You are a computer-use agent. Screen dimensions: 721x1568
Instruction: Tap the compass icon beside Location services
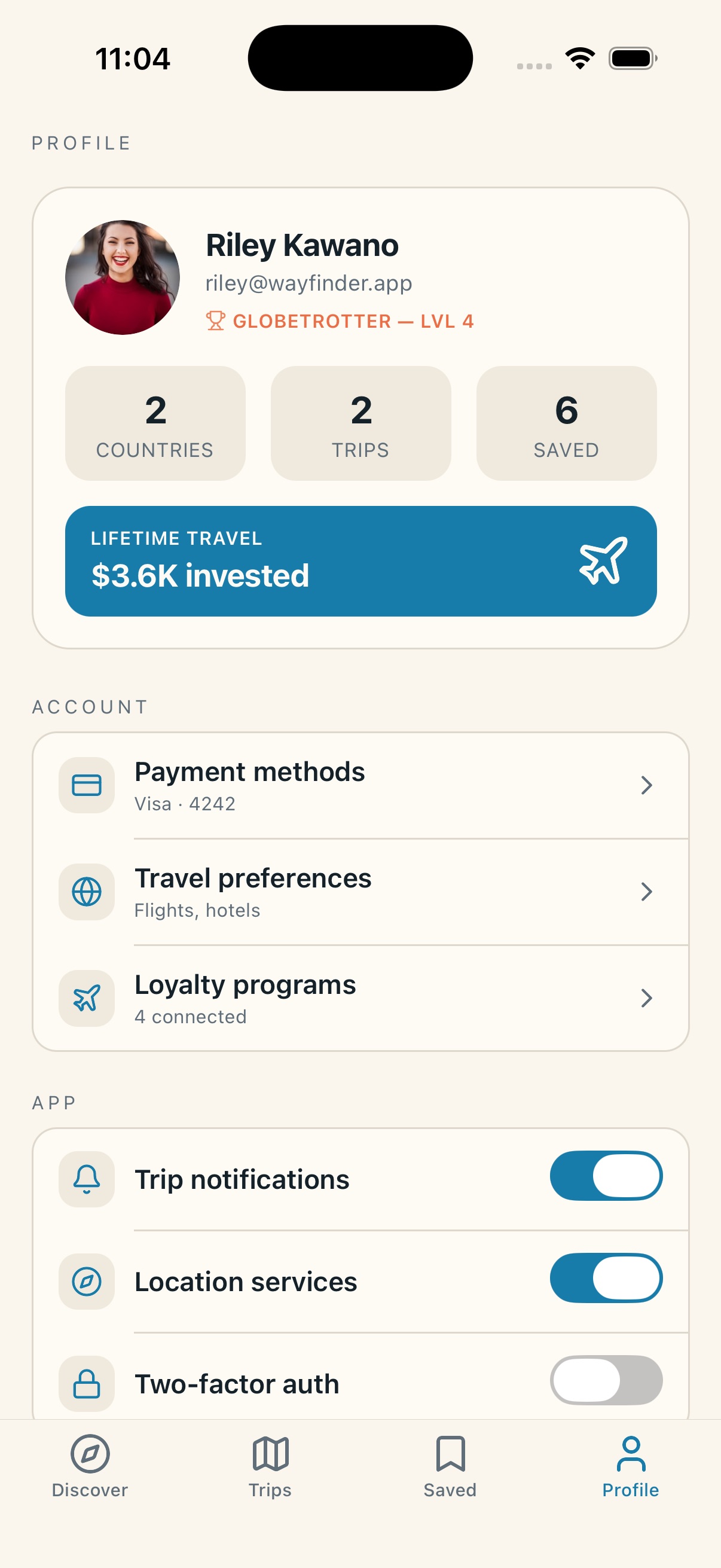[87, 1282]
